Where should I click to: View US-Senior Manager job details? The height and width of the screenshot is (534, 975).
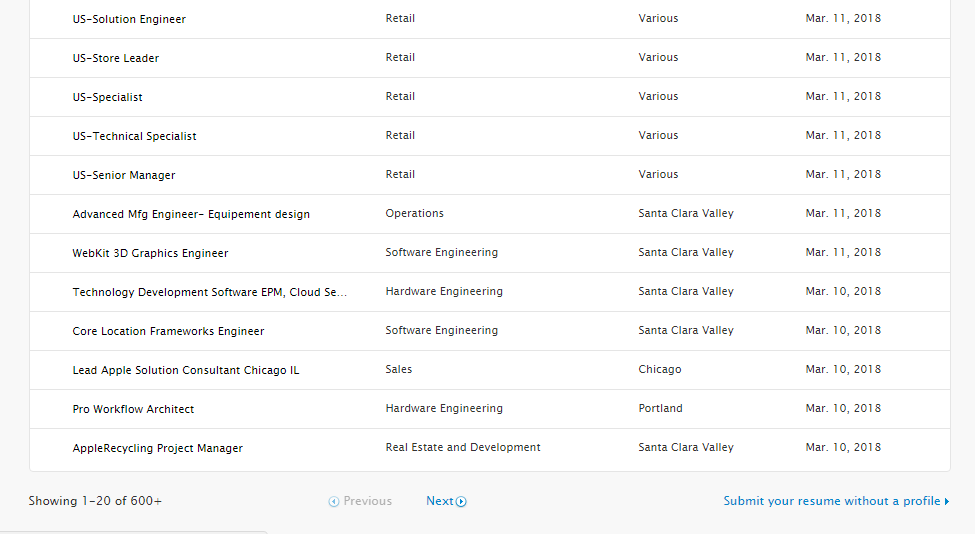click(x=124, y=175)
